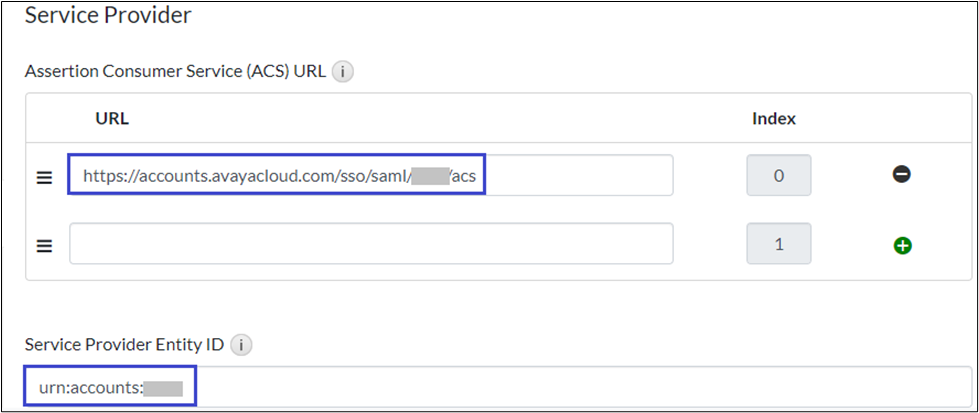This screenshot has height=413, width=979.
Task: Focus the first ACS URL input field
Action: coord(580,175)
